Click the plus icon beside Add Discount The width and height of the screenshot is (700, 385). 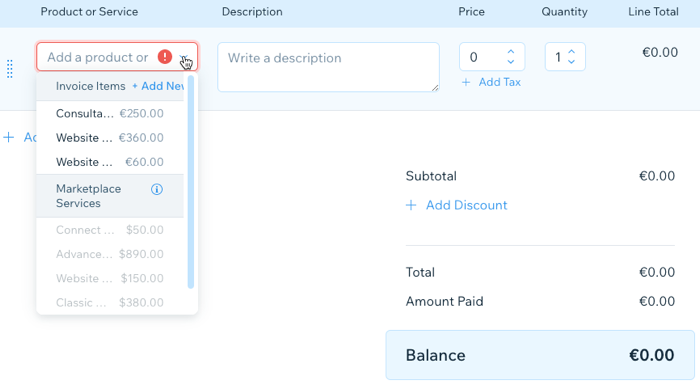click(x=411, y=205)
